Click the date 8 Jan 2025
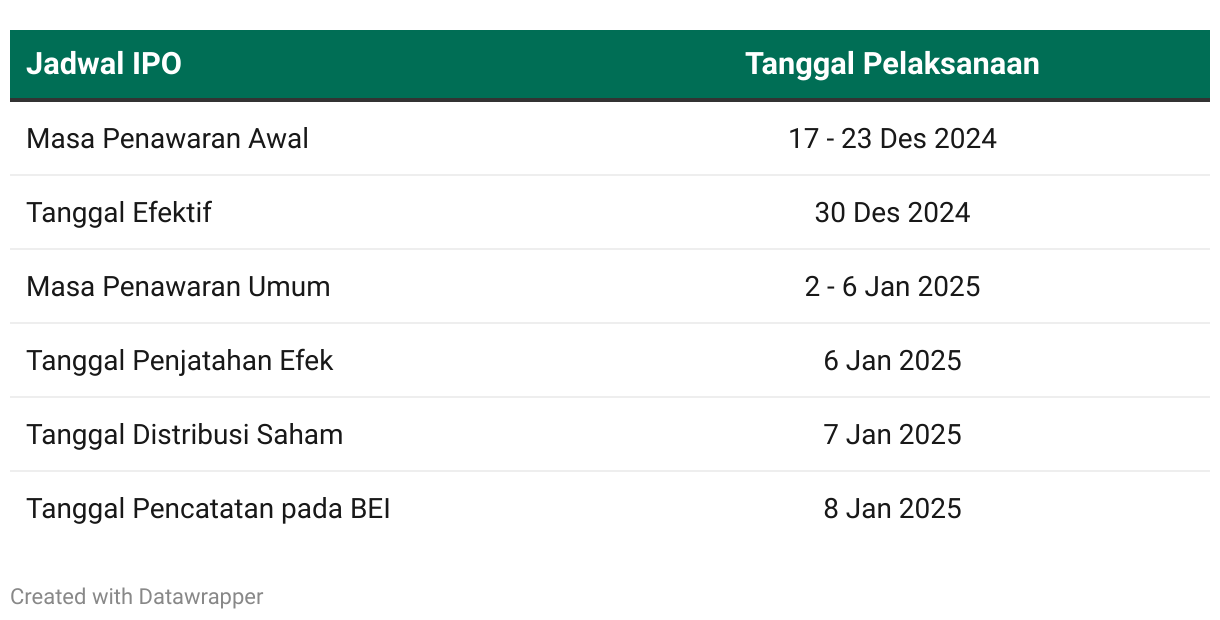Screen dimensions: 1220x620 892,508
